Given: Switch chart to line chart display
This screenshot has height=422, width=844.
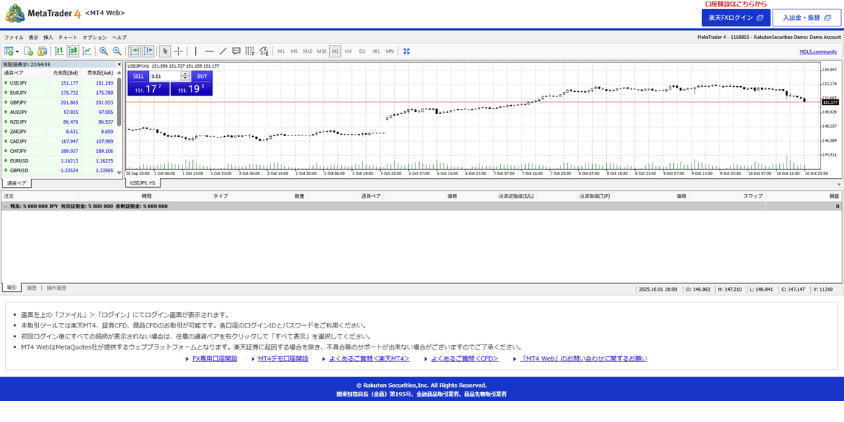Looking at the screenshot, I should pyautogui.click(x=87, y=51).
